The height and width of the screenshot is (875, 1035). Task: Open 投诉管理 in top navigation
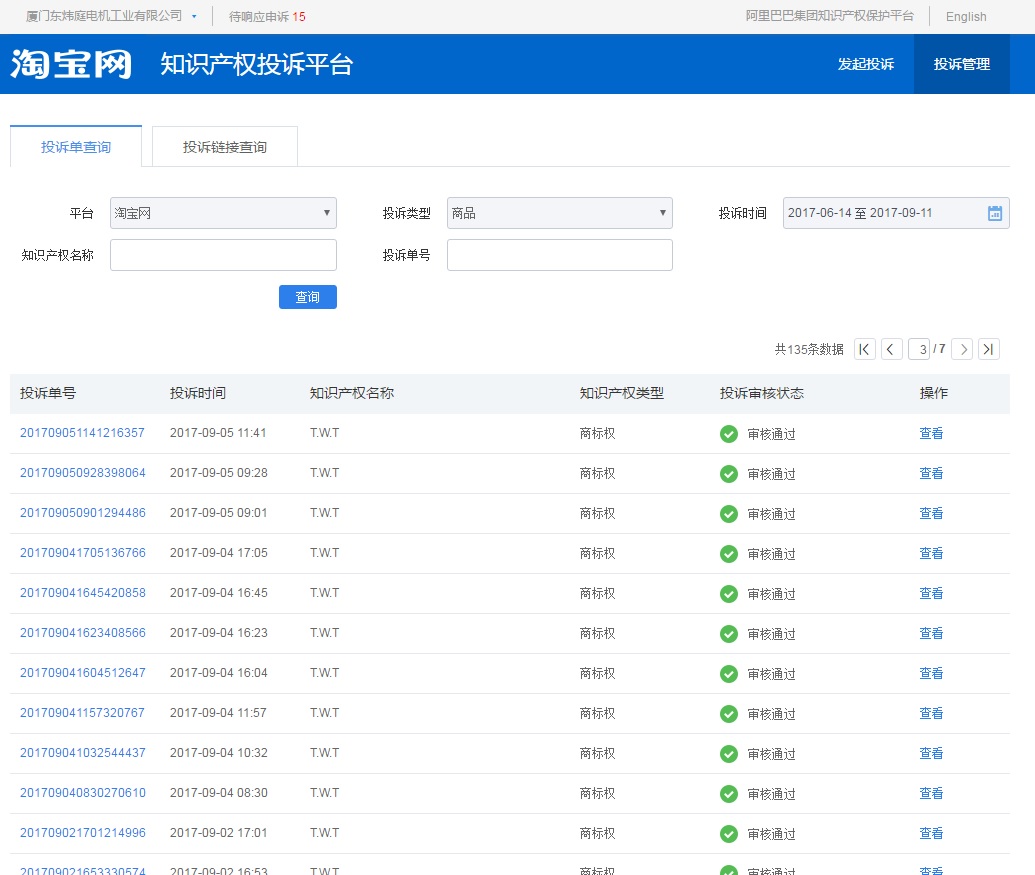[x=961, y=64]
